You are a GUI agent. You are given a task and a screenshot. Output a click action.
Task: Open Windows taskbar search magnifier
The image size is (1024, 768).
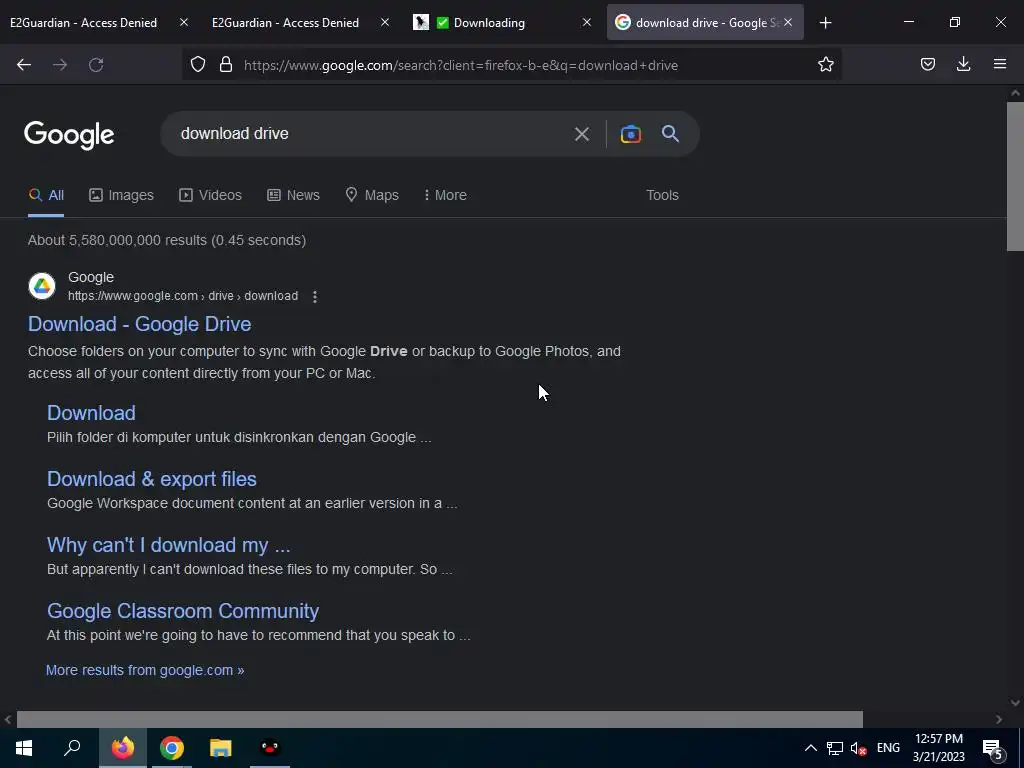(x=72, y=748)
